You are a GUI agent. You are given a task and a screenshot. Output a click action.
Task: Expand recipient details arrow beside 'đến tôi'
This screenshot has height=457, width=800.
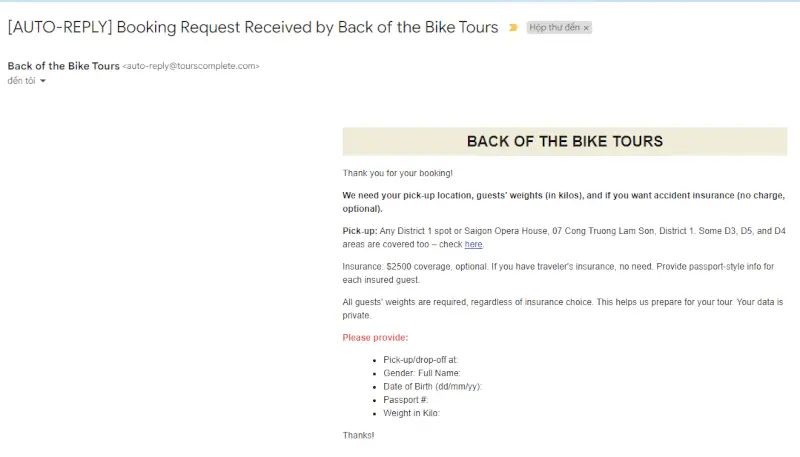[x=43, y=81]
